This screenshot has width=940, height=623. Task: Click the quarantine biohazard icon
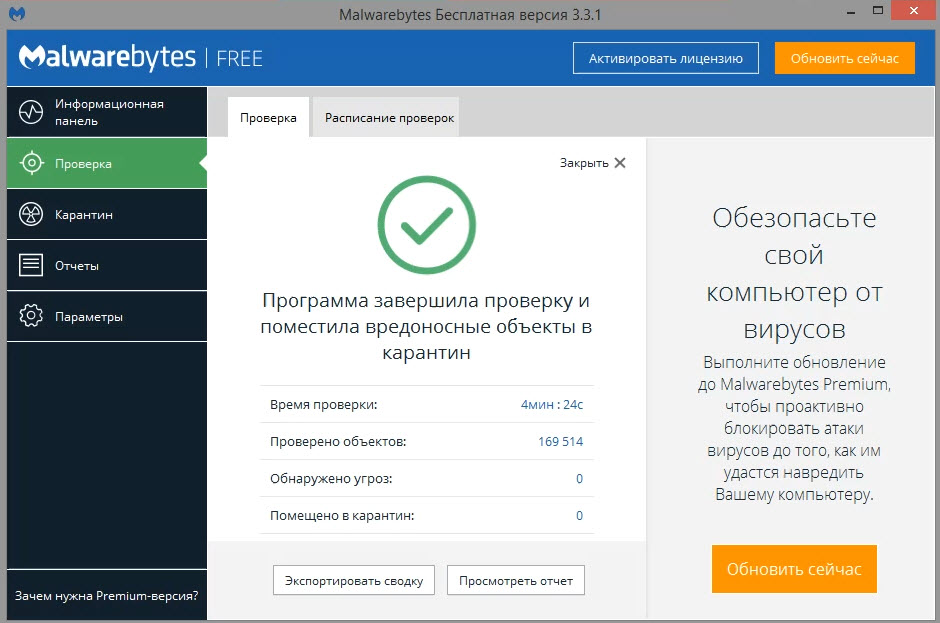point(31,214)
